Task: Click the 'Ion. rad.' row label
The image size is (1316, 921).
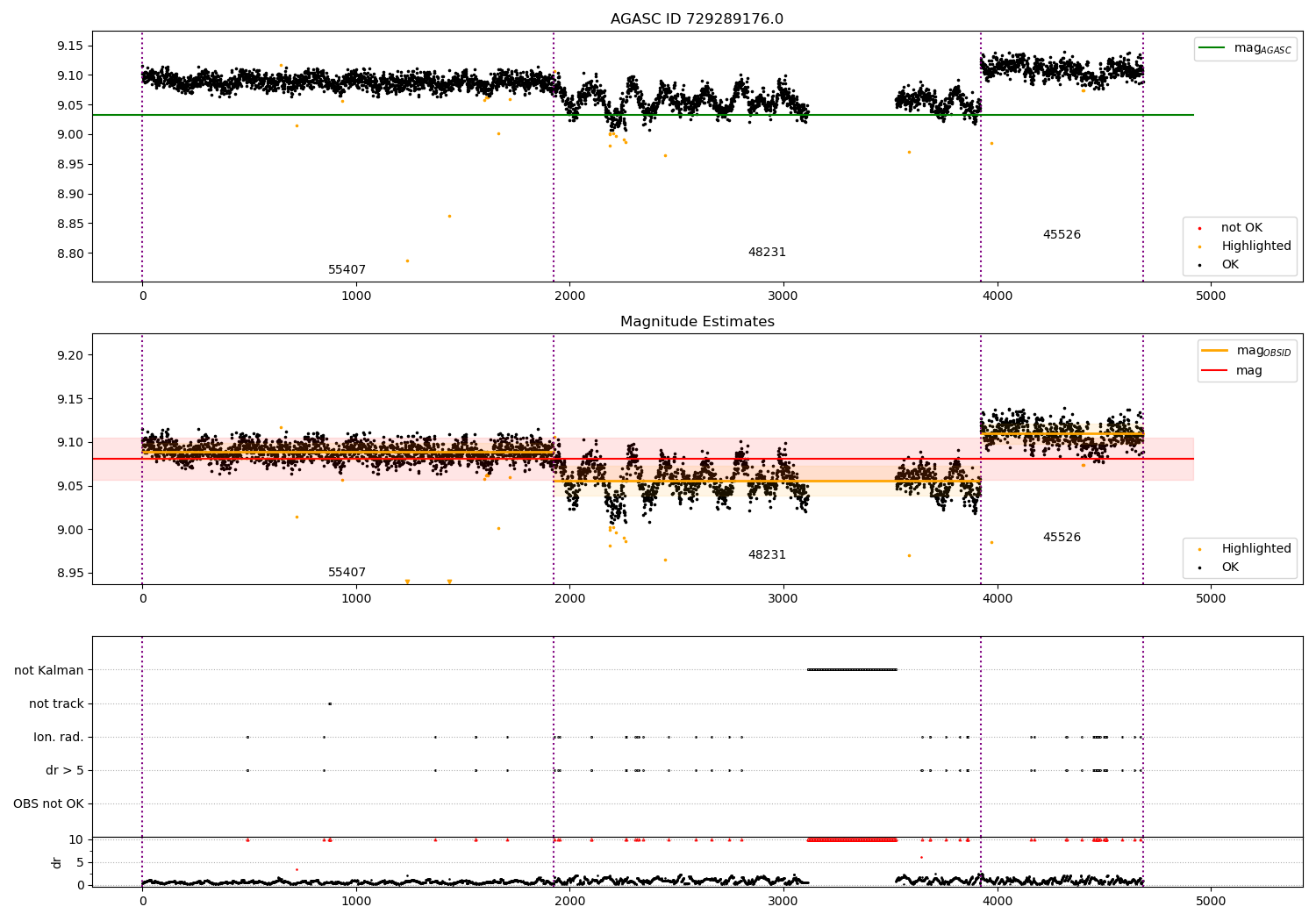Action: point(59,738)
